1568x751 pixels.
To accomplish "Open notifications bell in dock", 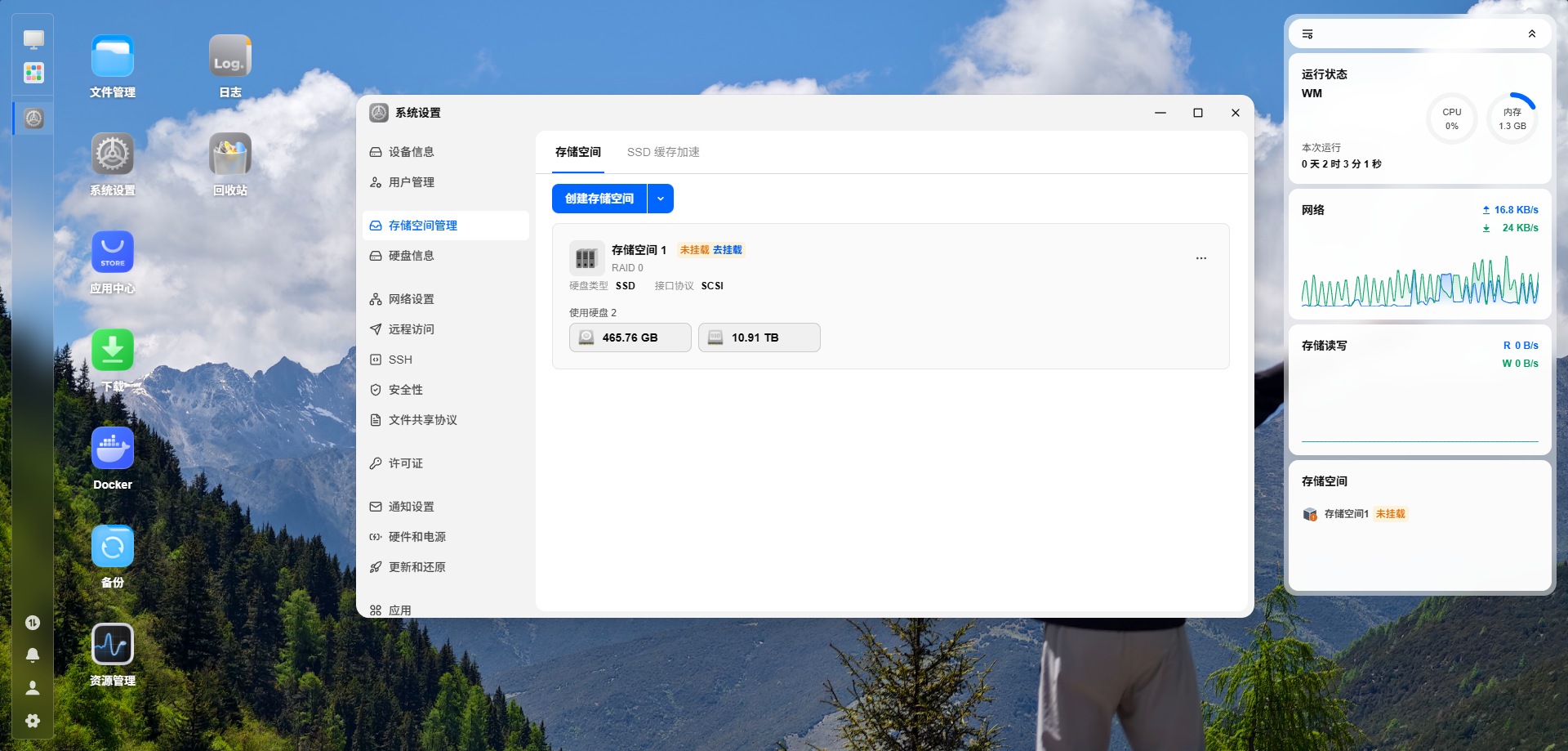I will tap(33, 655).
